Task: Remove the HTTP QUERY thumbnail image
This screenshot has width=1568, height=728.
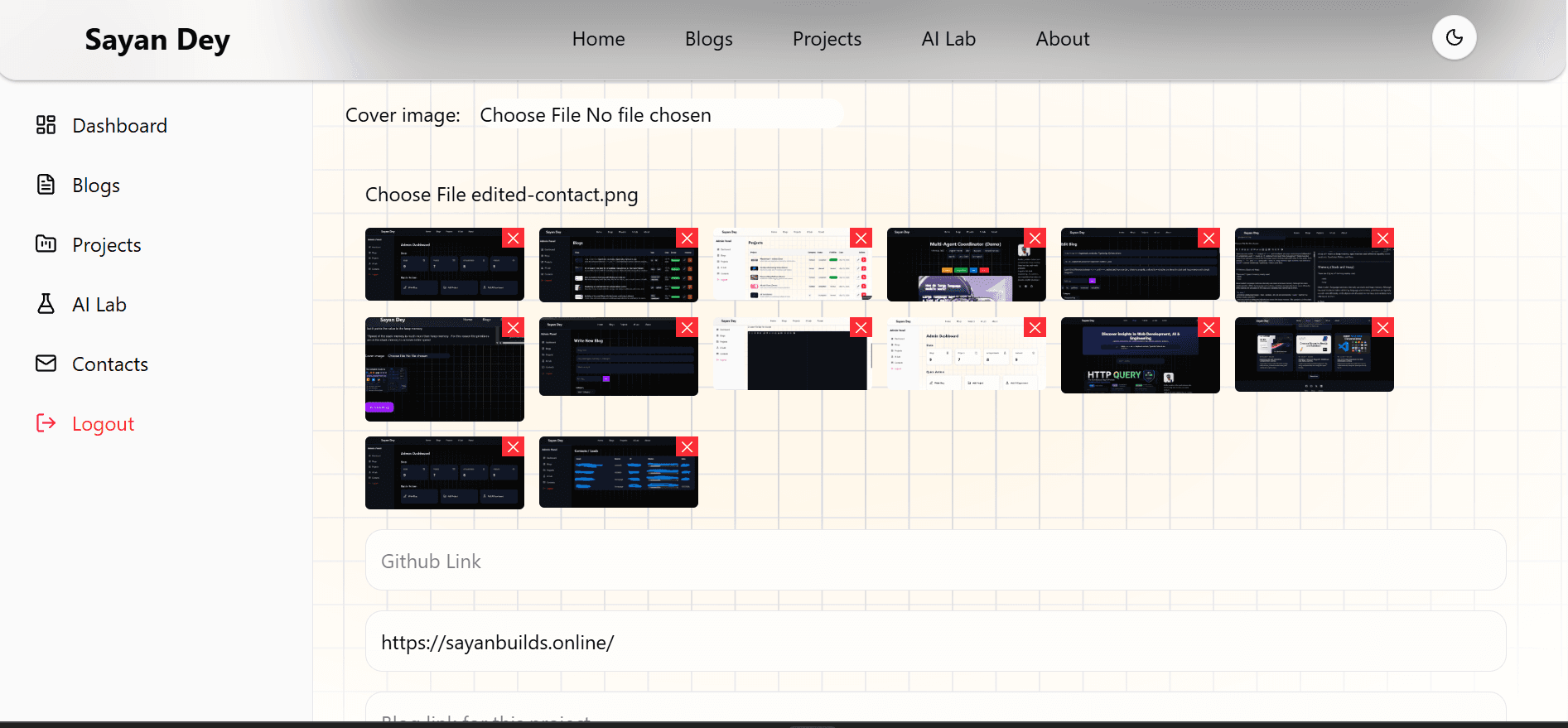Action: 1209,328
